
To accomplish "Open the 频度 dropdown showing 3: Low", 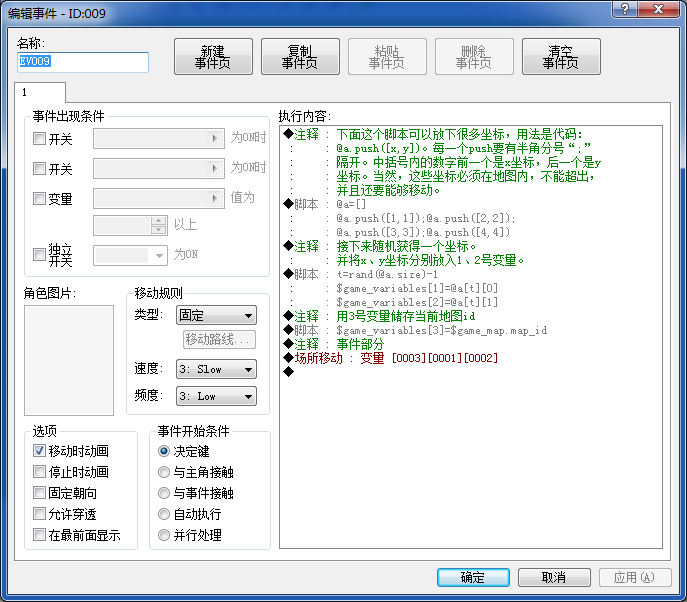I will pos(216,396).
